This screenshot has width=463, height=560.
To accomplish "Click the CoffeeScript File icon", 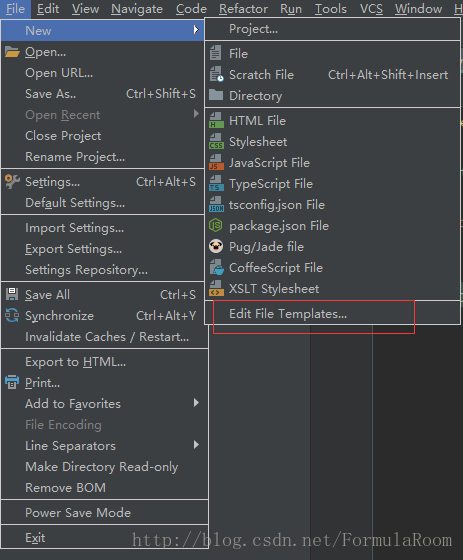I will (216, 268).
